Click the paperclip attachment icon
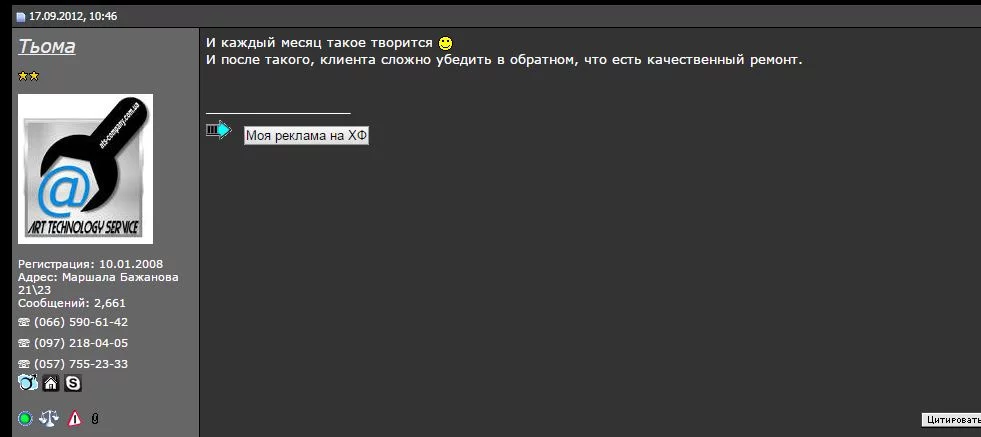981x437 pixels. (95, 419)
